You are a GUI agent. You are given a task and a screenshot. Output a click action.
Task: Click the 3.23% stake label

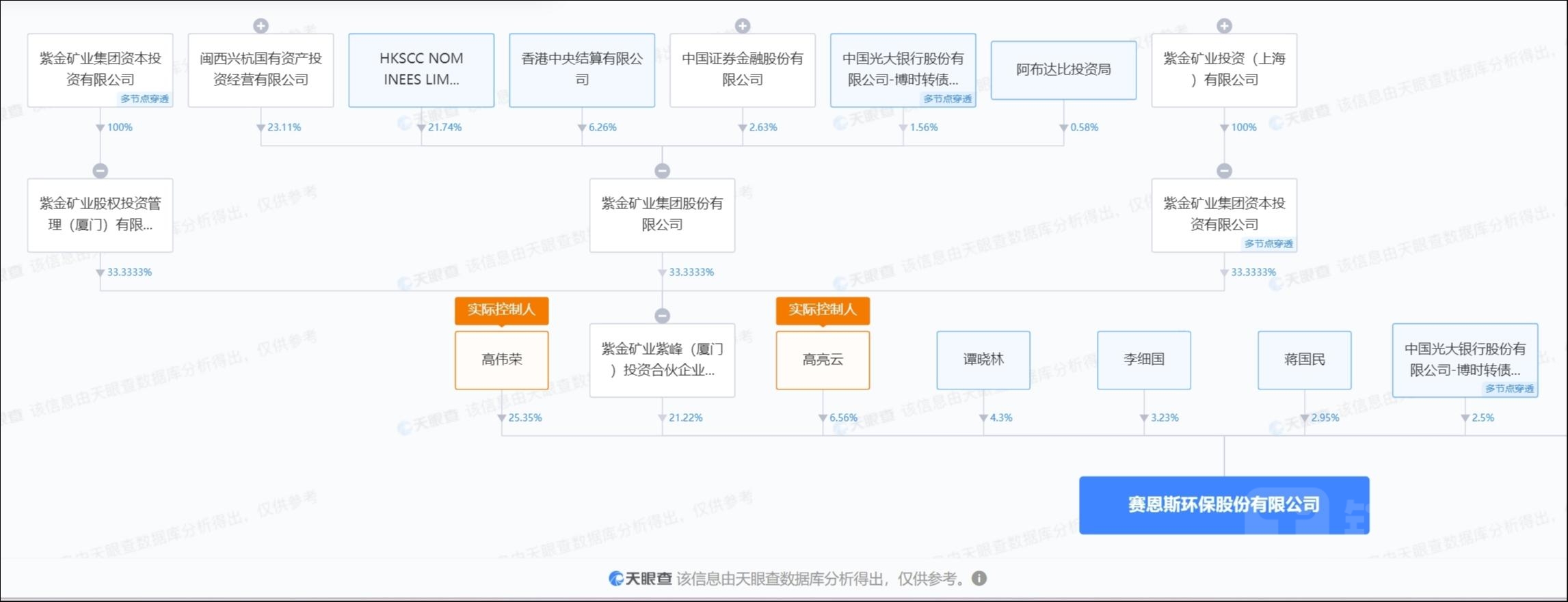pos(1165,418)
